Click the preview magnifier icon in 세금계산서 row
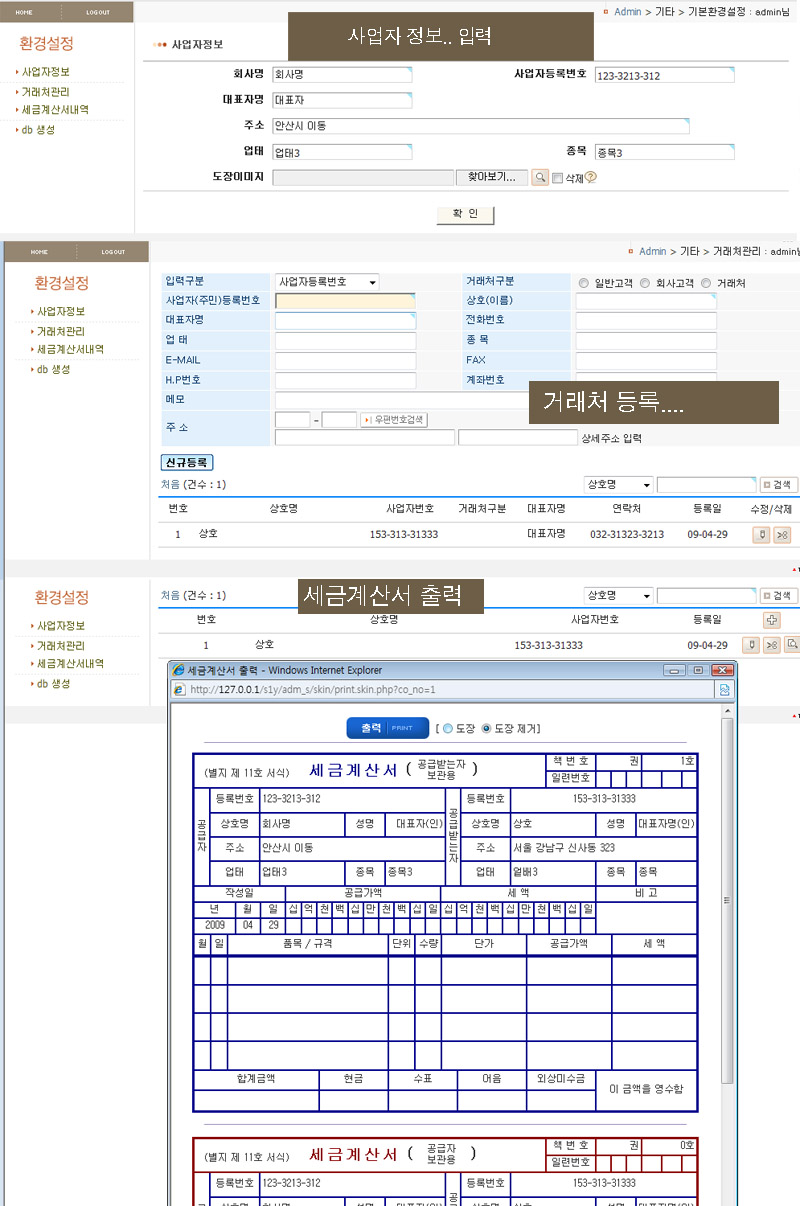The width and height of the screenshot is (800, 1206). pyautogui.click(x=792, y=645)
